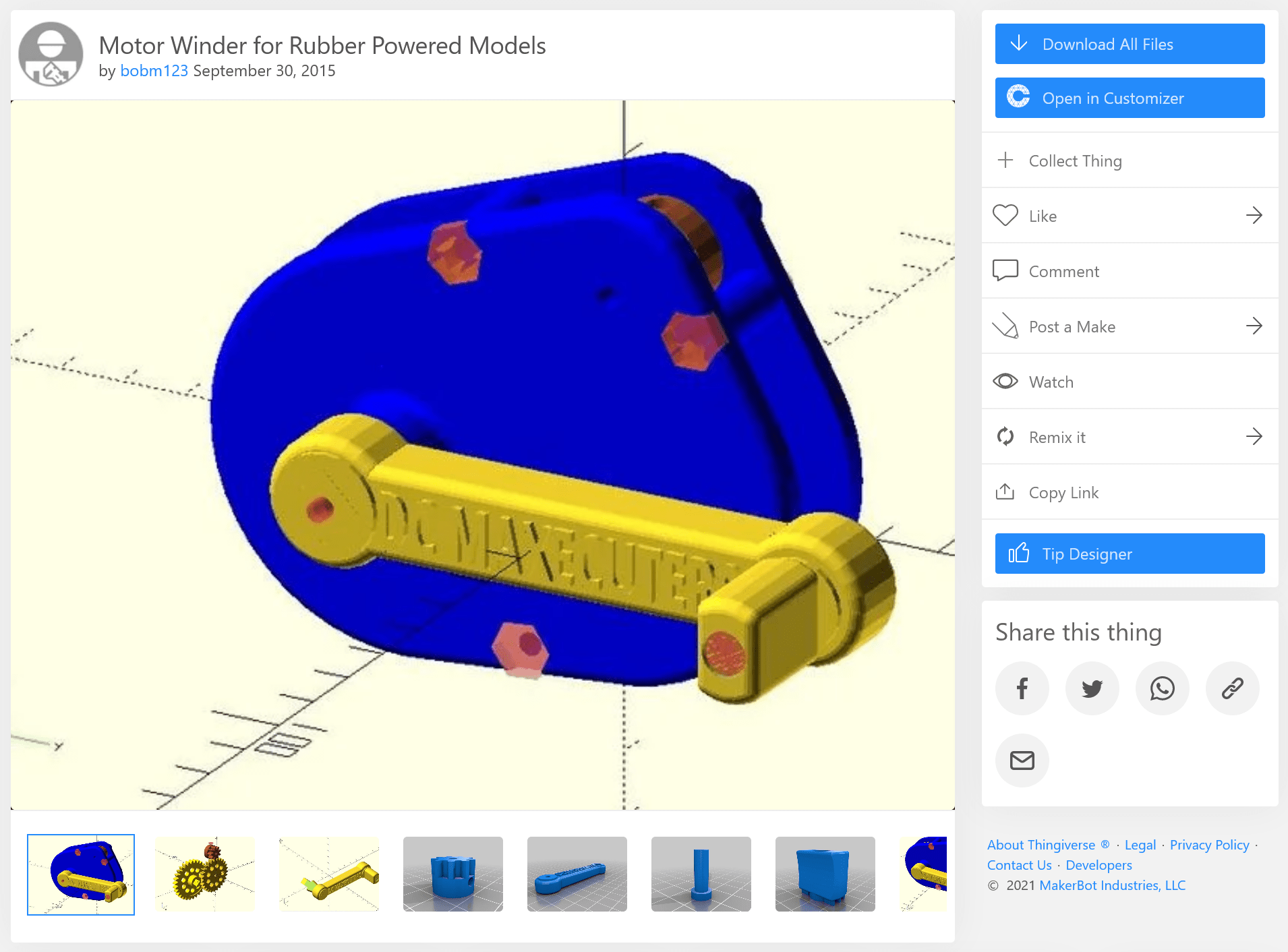Screen dimensions: 1288x952
Task: Expand the Like arrow
Action: 1254,215
